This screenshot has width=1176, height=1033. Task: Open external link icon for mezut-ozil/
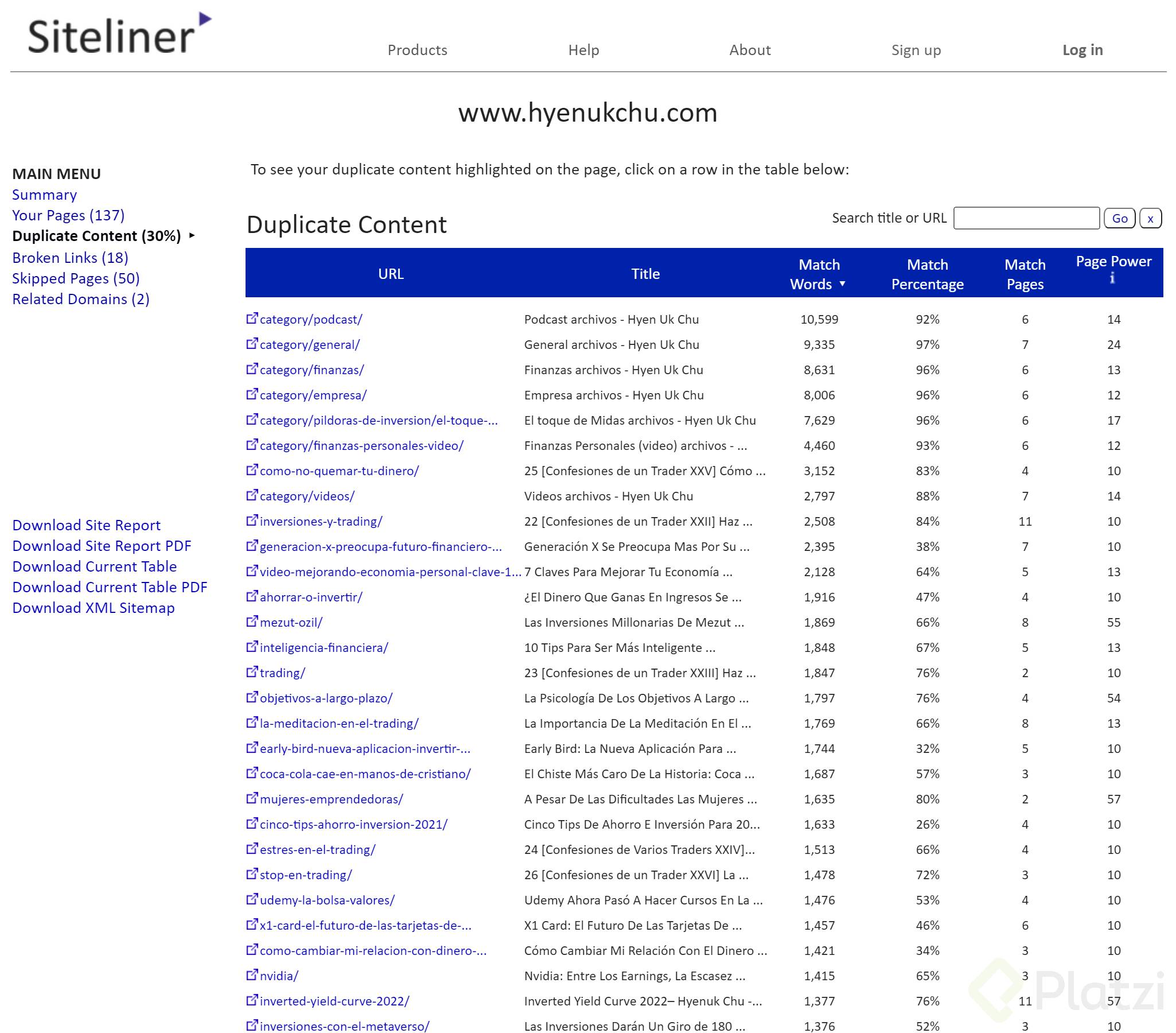(x=252, y=622)
